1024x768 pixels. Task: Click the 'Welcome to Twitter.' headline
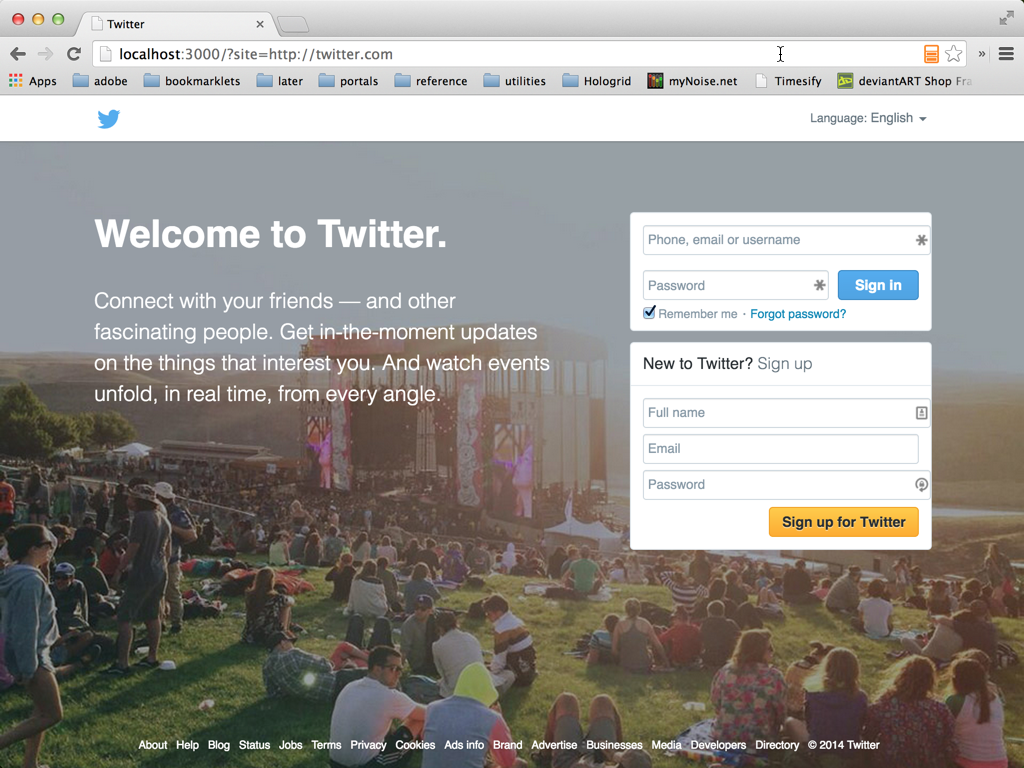point(270,234)
